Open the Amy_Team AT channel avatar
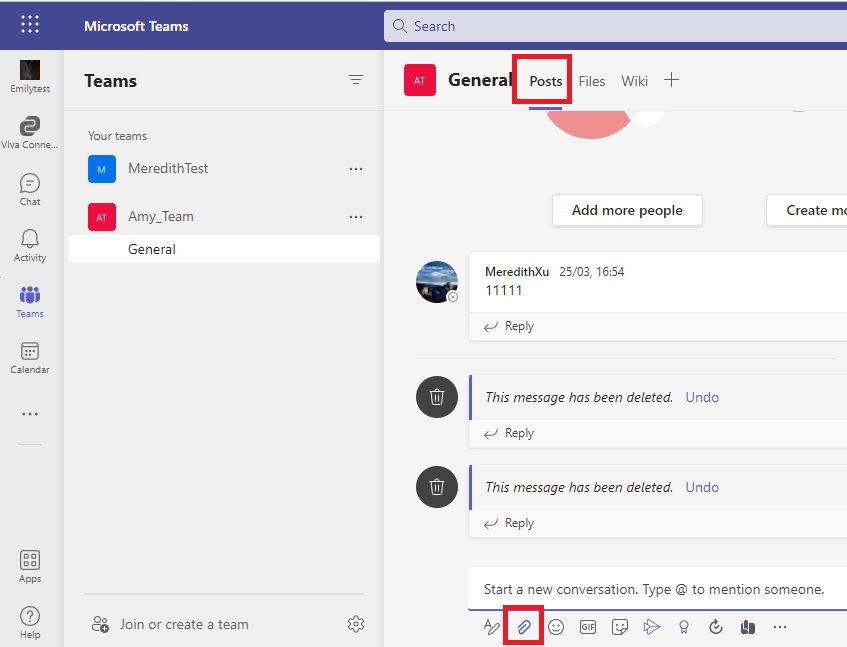 click(420, 80)
